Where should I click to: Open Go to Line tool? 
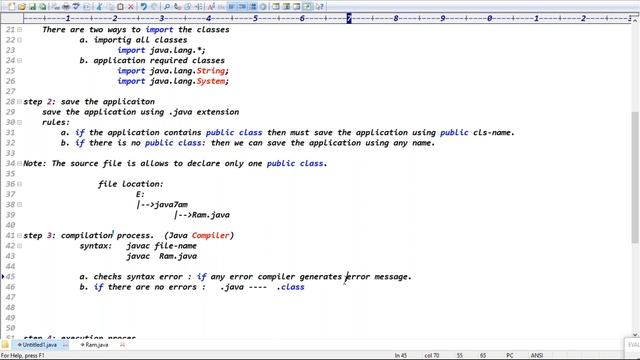198,7
